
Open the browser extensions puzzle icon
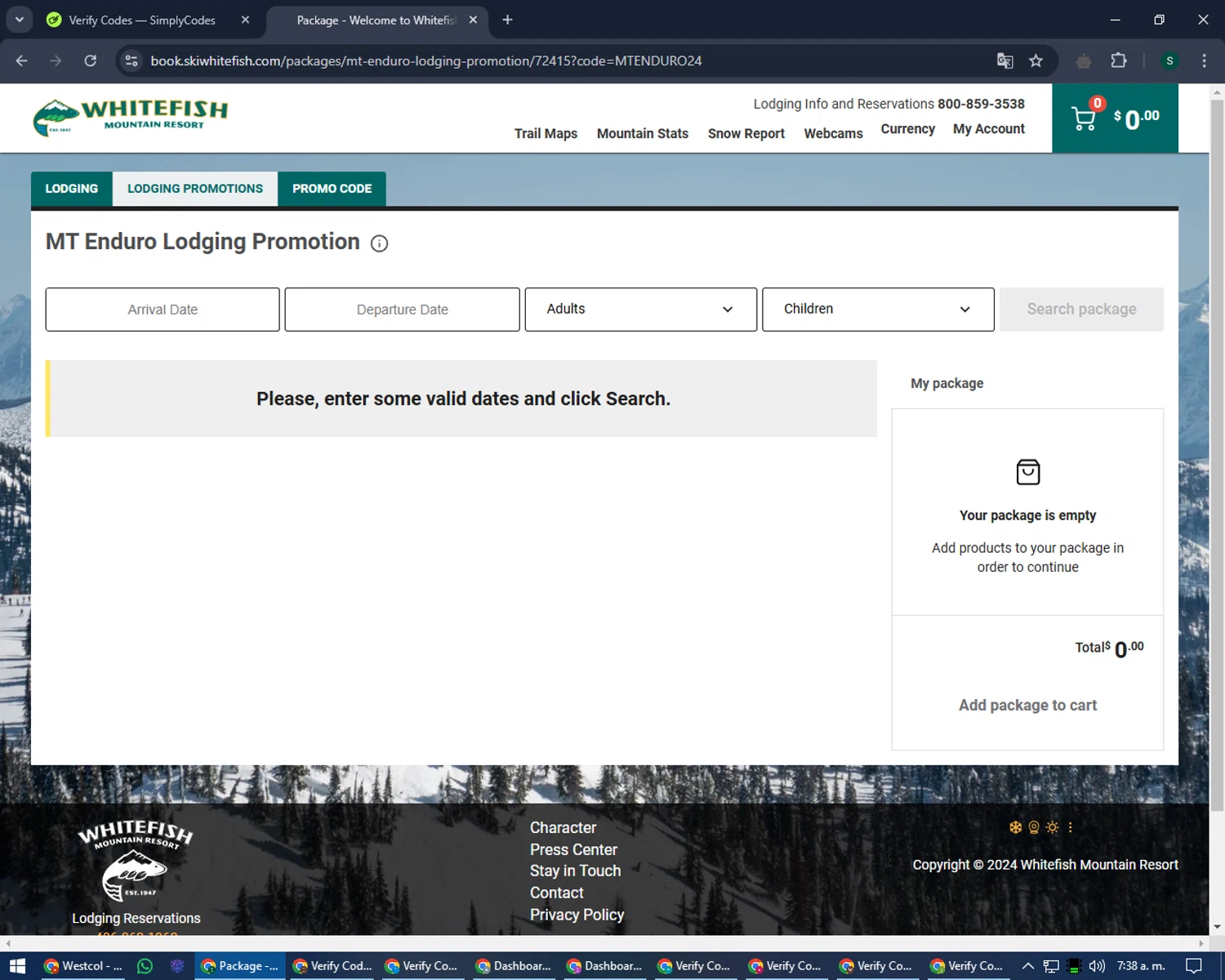(x=1119, y=60)
